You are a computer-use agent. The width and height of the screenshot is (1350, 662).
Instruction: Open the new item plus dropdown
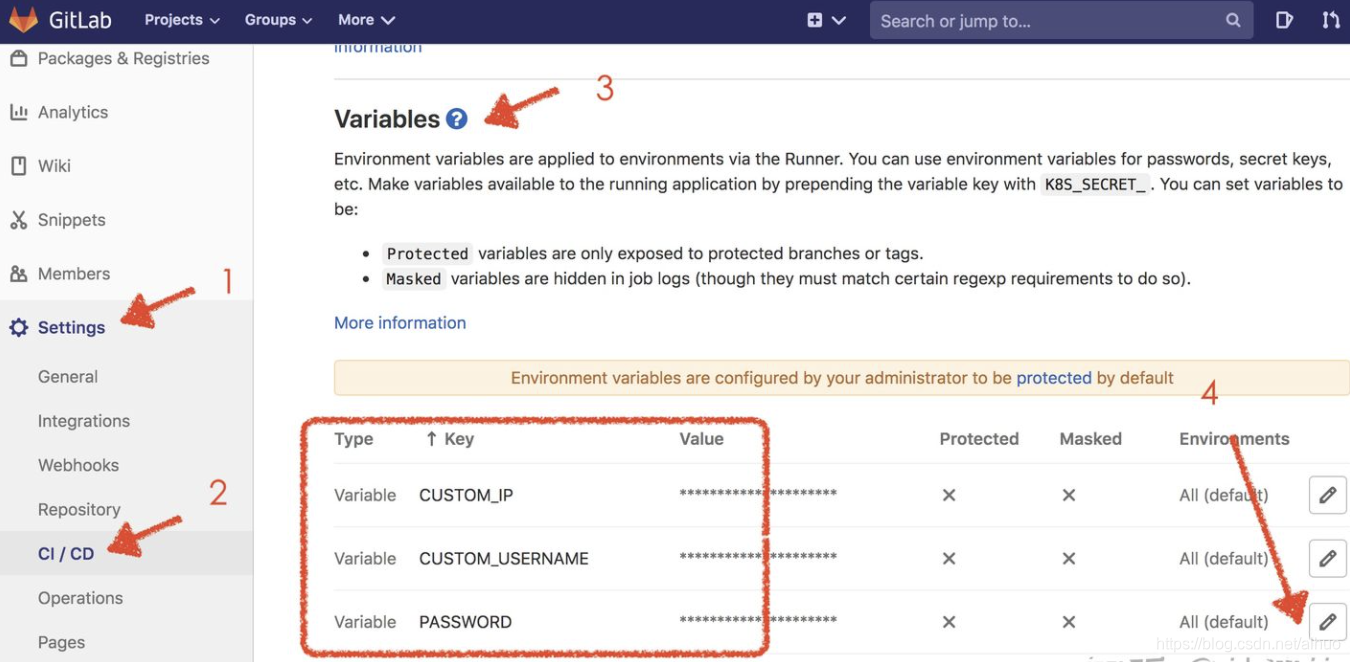click(x=826, y=20)
